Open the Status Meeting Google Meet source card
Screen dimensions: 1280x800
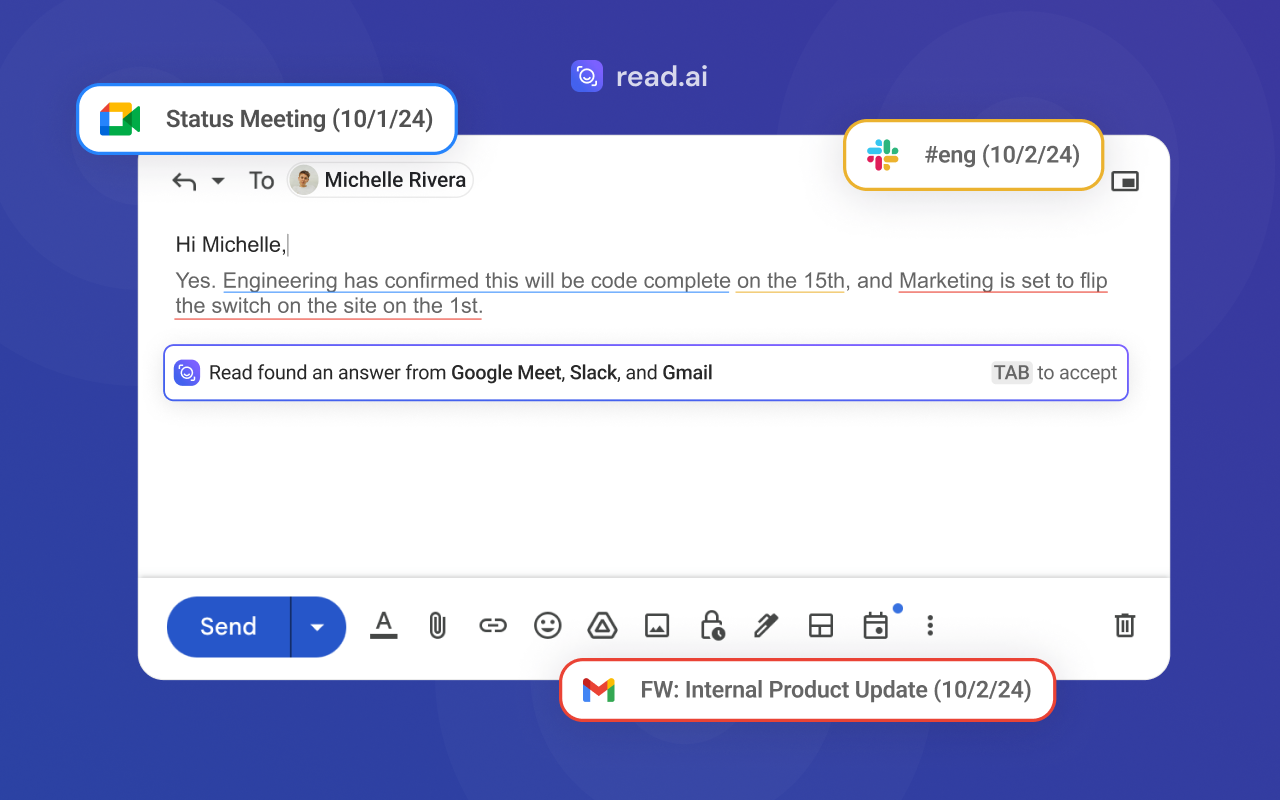267,119
